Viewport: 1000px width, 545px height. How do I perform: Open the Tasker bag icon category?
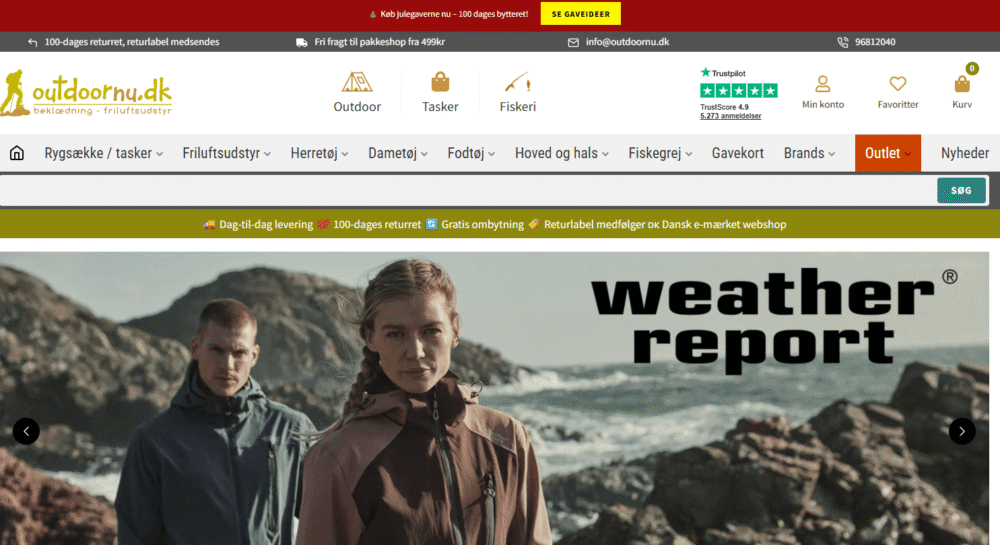point(440,92)
